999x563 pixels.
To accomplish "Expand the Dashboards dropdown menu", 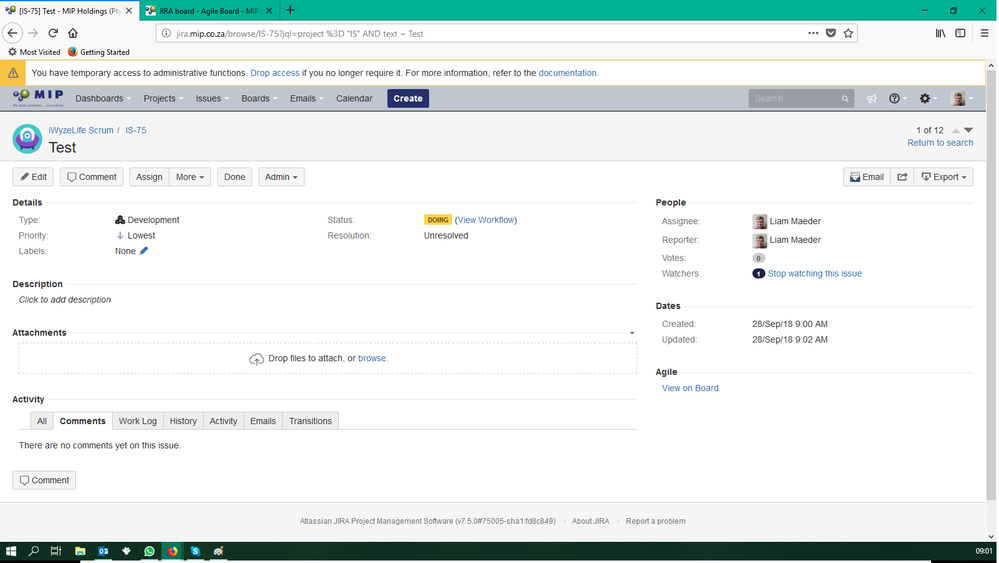I will point(103,98).
